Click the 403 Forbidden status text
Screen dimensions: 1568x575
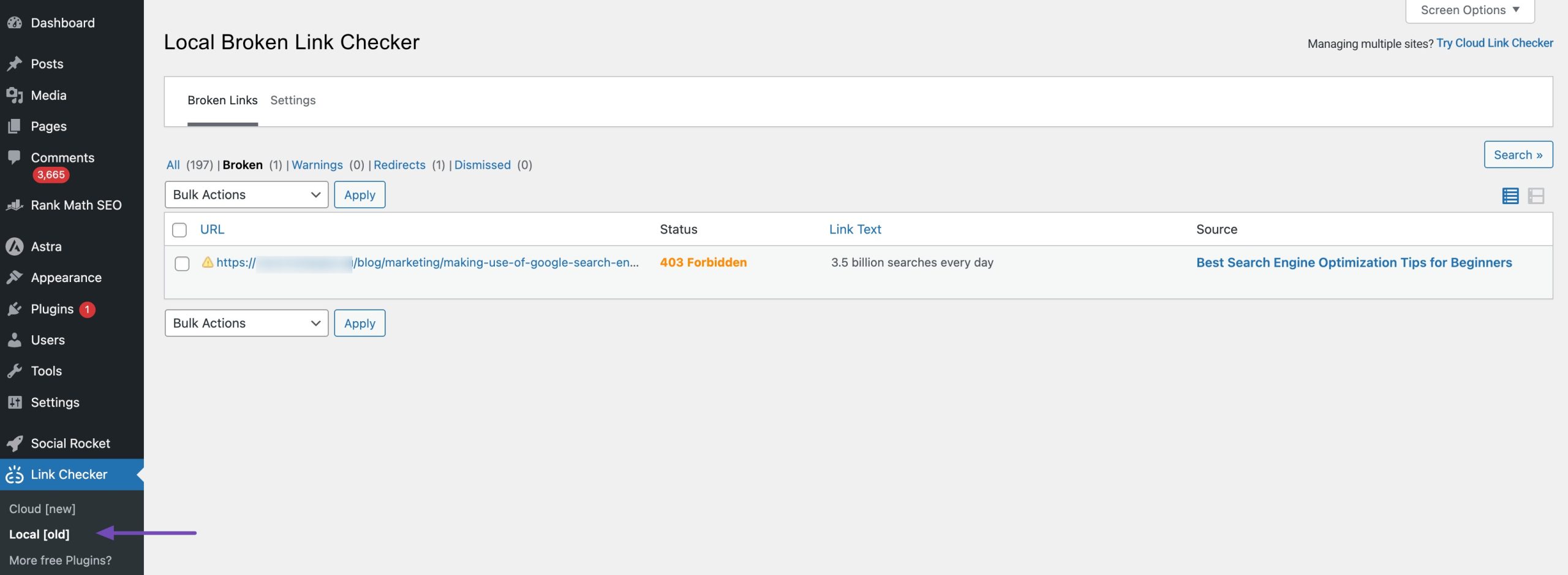(703, 262)
